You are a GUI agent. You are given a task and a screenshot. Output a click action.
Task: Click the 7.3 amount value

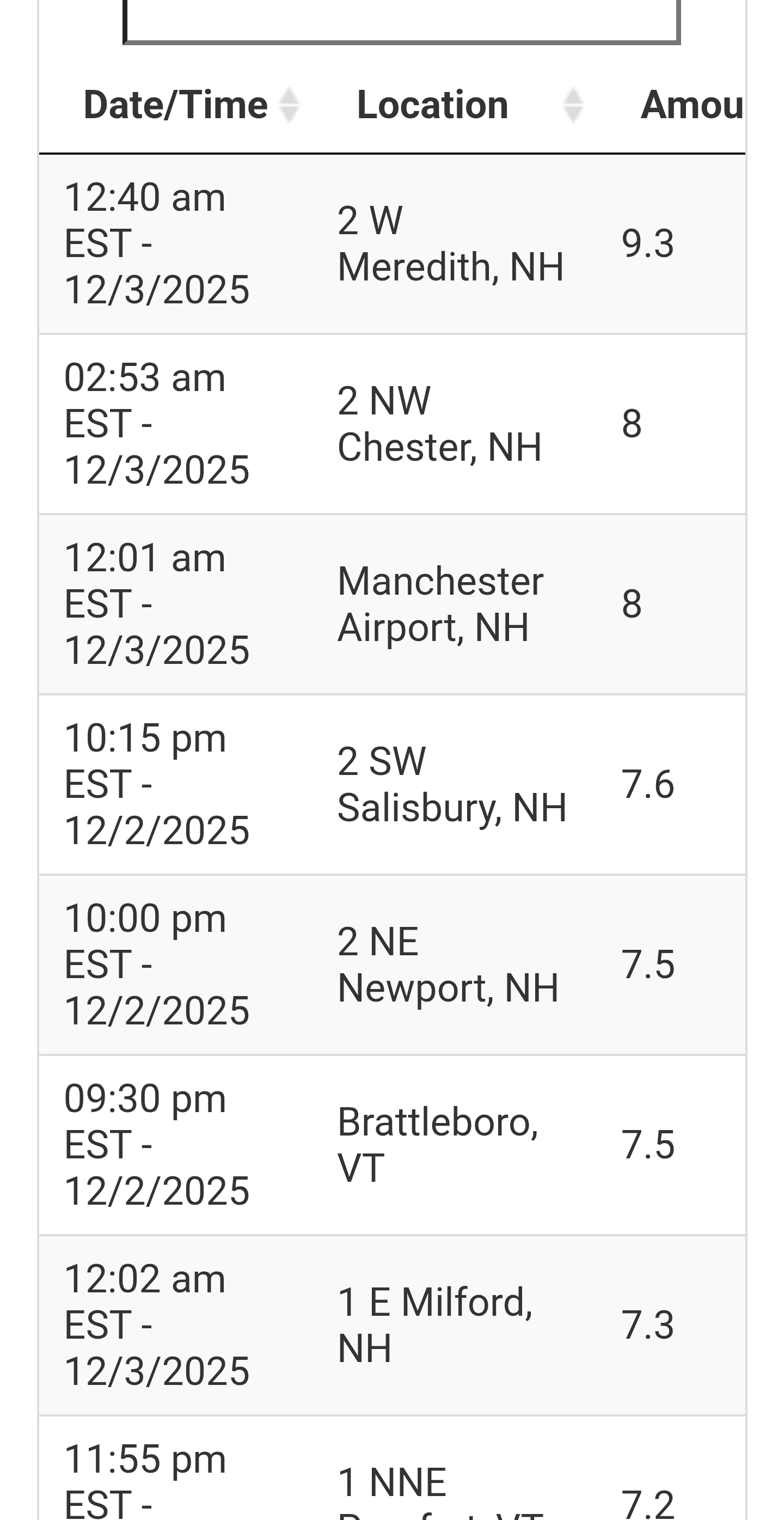point(647,1325)
